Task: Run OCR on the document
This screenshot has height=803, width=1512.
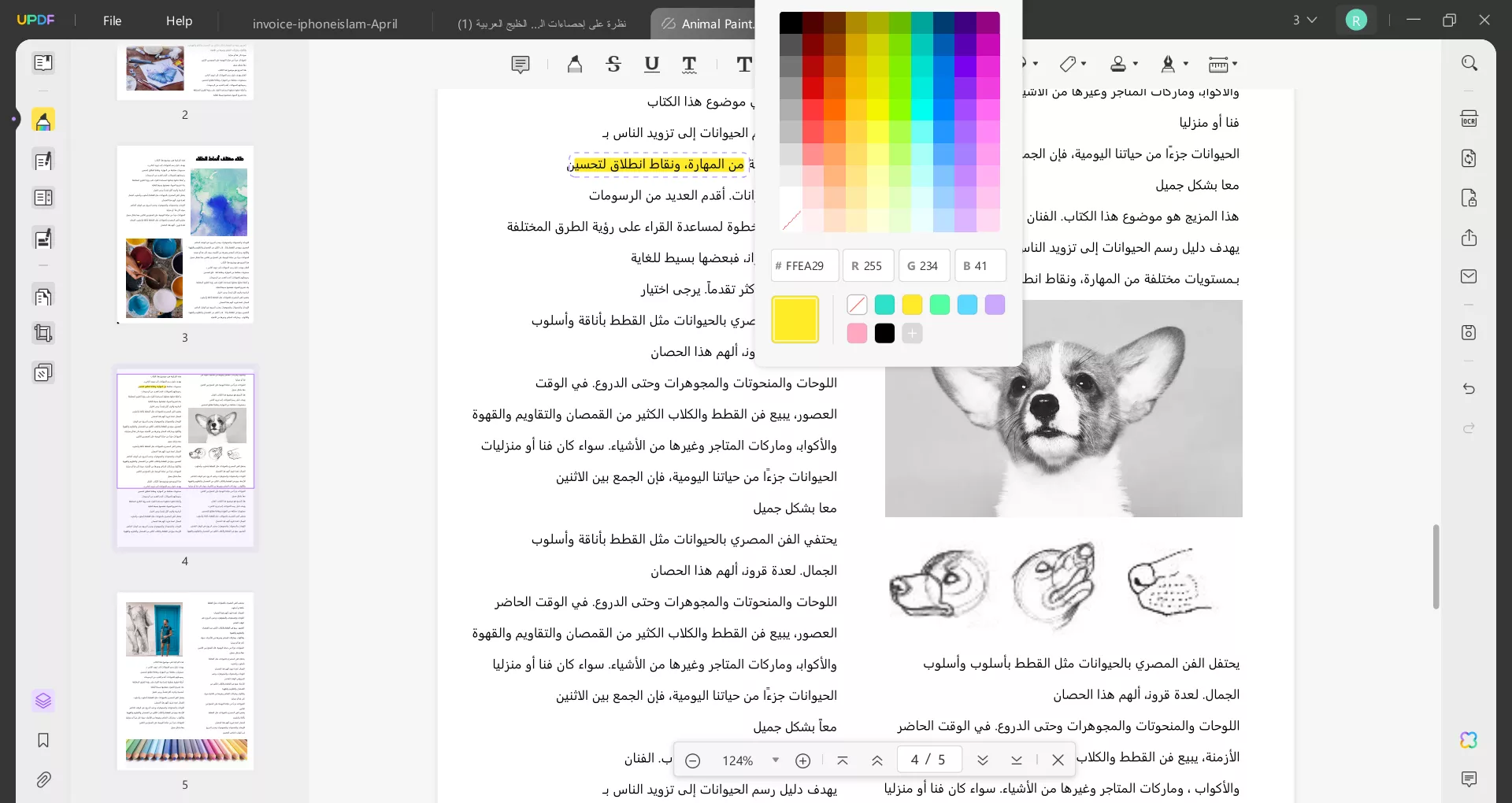Action: coord(1469,118)
